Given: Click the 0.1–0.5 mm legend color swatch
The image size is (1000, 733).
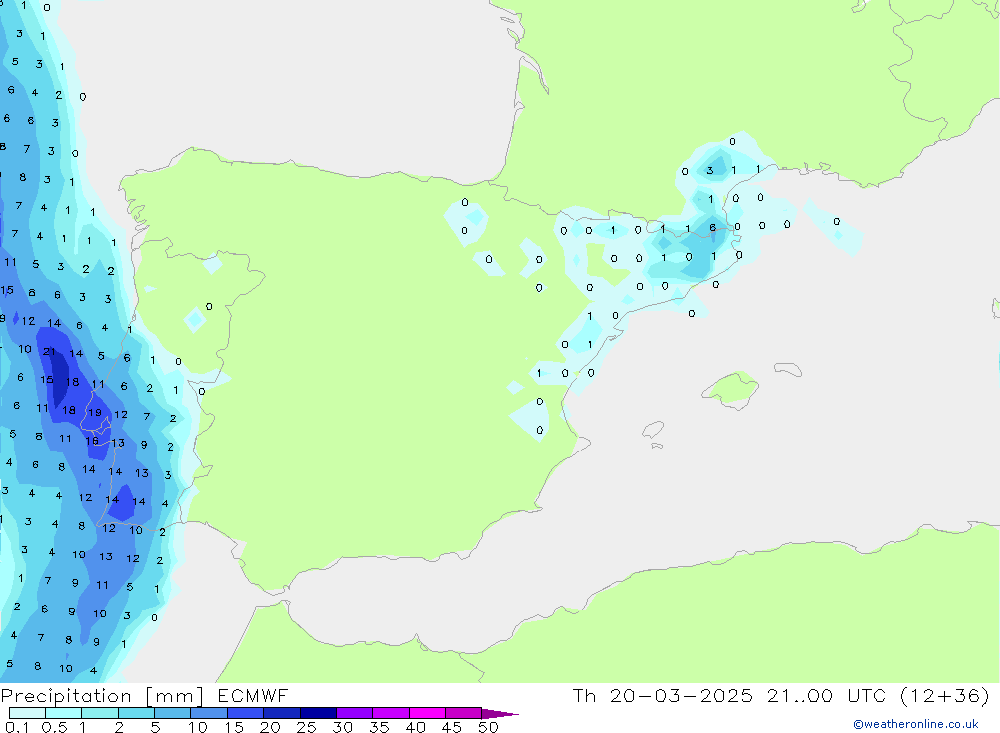Looking at the screenshot, I should [x=27, y=713].
